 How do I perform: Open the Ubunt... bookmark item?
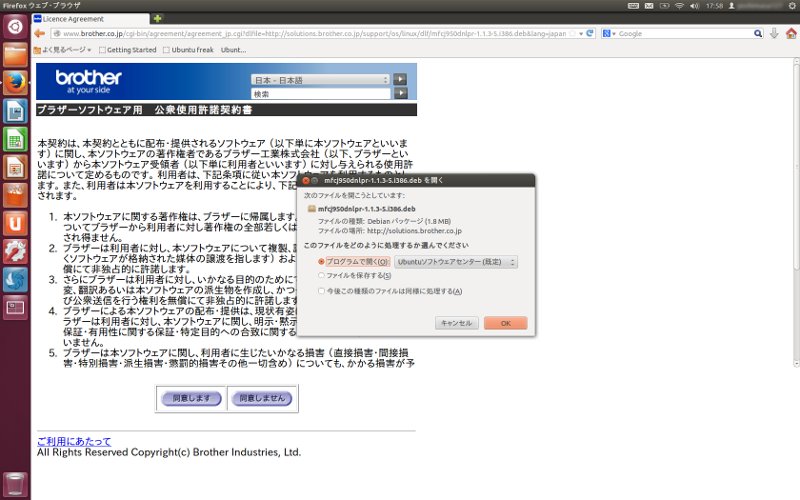click(x=233, y=50)
